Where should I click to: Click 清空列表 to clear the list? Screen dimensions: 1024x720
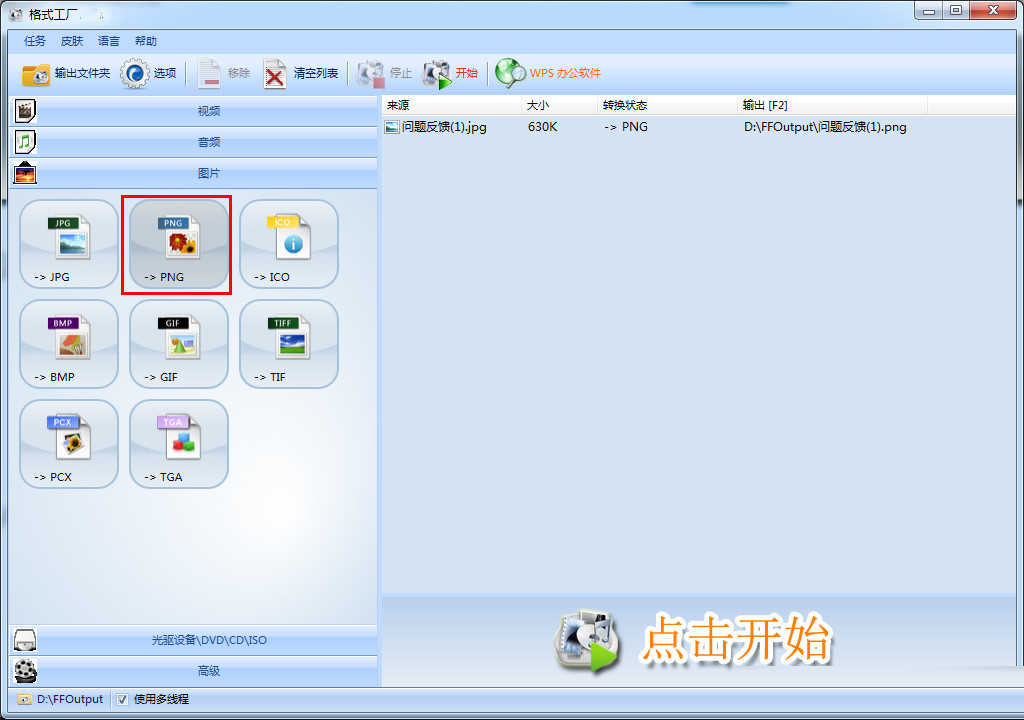point(300,73)
